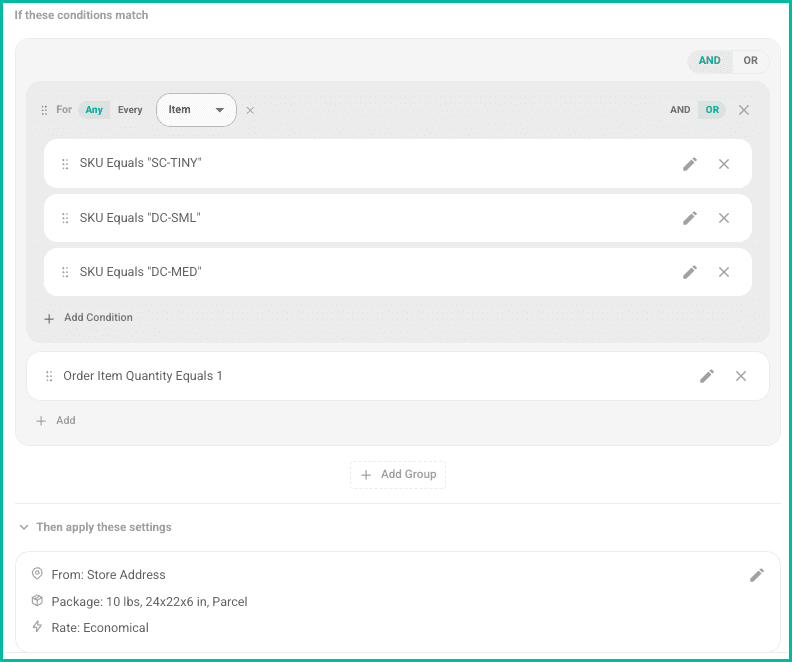Click the Rate: Economical line
792x662 pixels.
[x=100, y=628]
